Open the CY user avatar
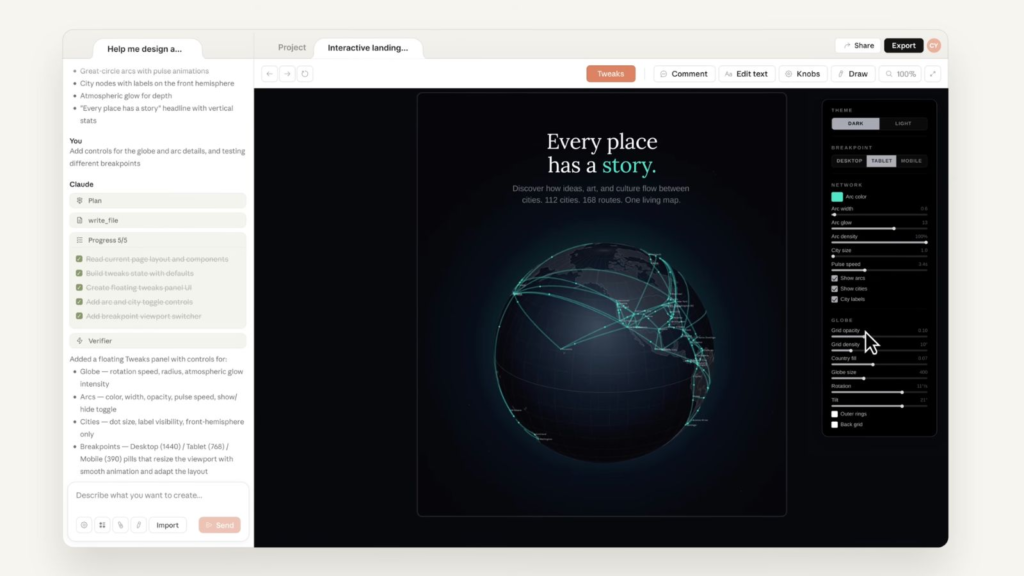 (934, 46)
